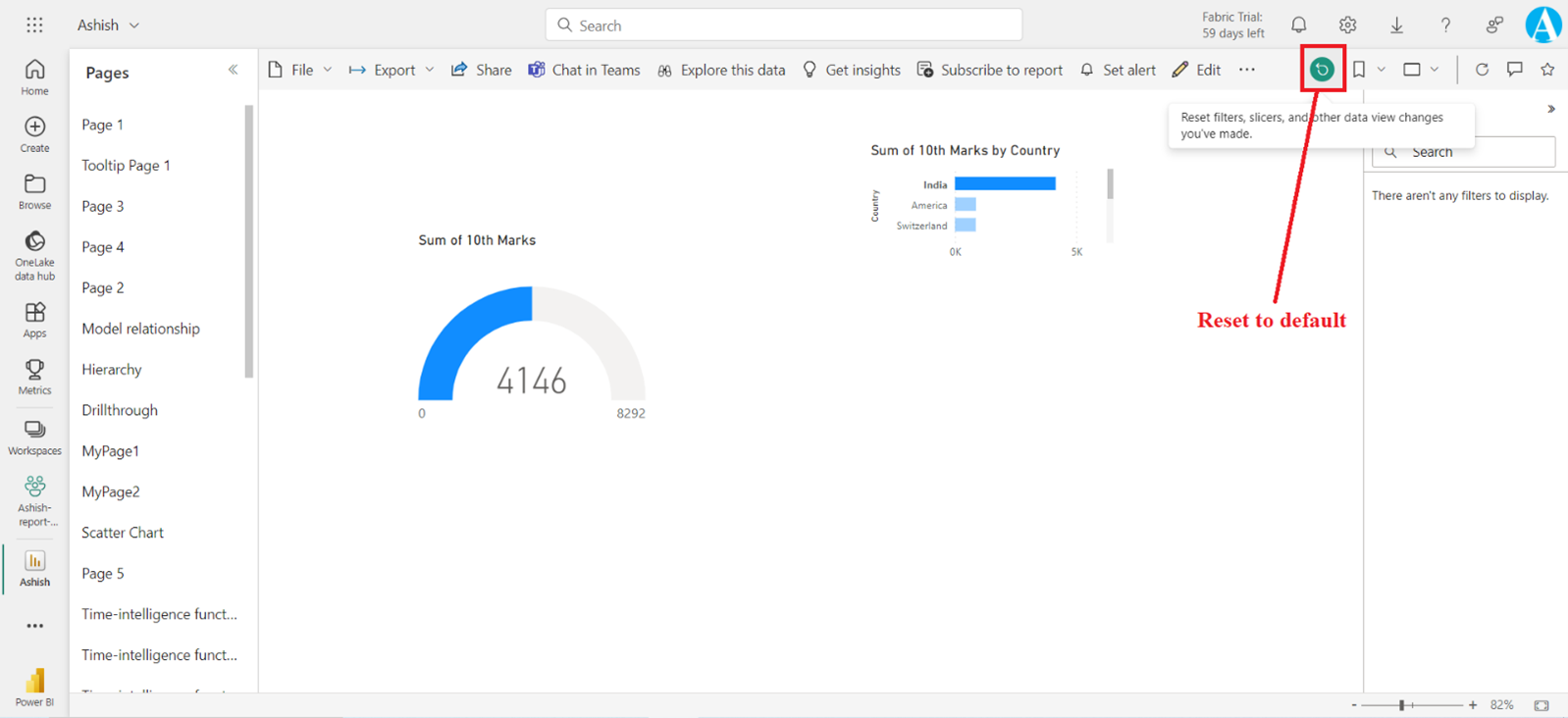Collapse the Pages pane
Viewport: 1568px width, 718px height.
[x=233, y=70]
